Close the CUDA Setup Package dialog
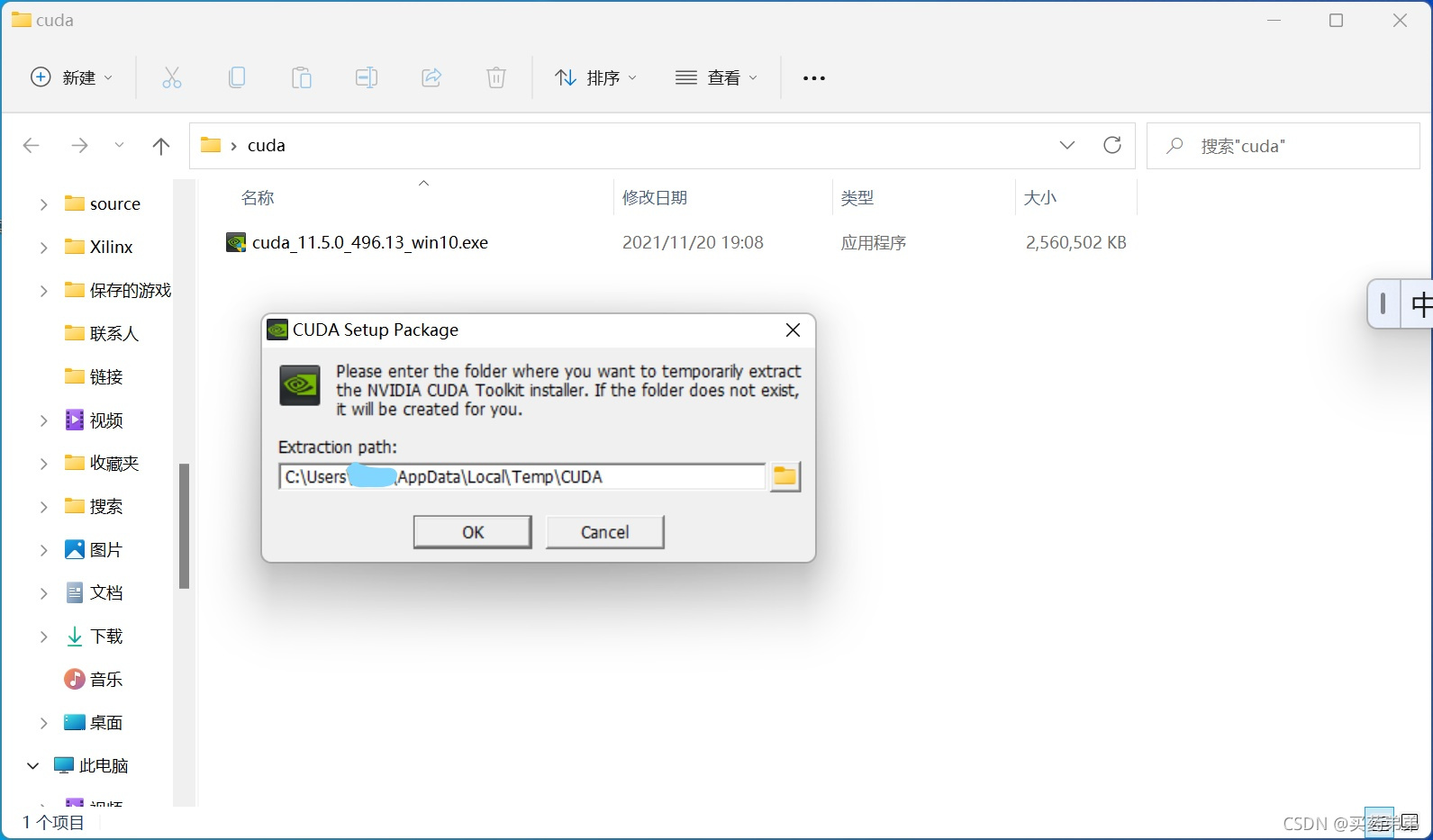Image resolution: width=1433 pixels, height=840 pixels. (x=793, y=330)
